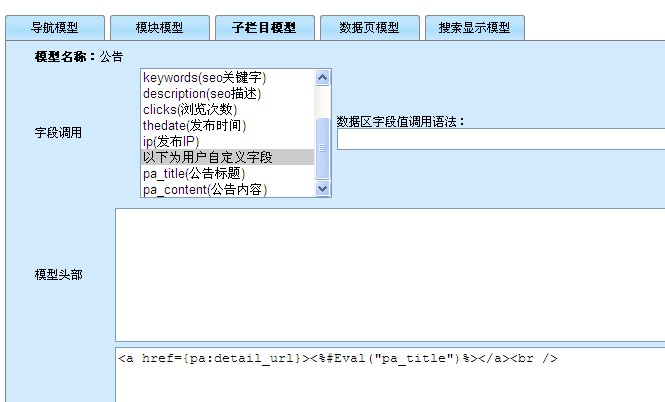Select the 以下为用户自定义字段 list entry
Screen dimensions: 665x402
tap(214, 157)
